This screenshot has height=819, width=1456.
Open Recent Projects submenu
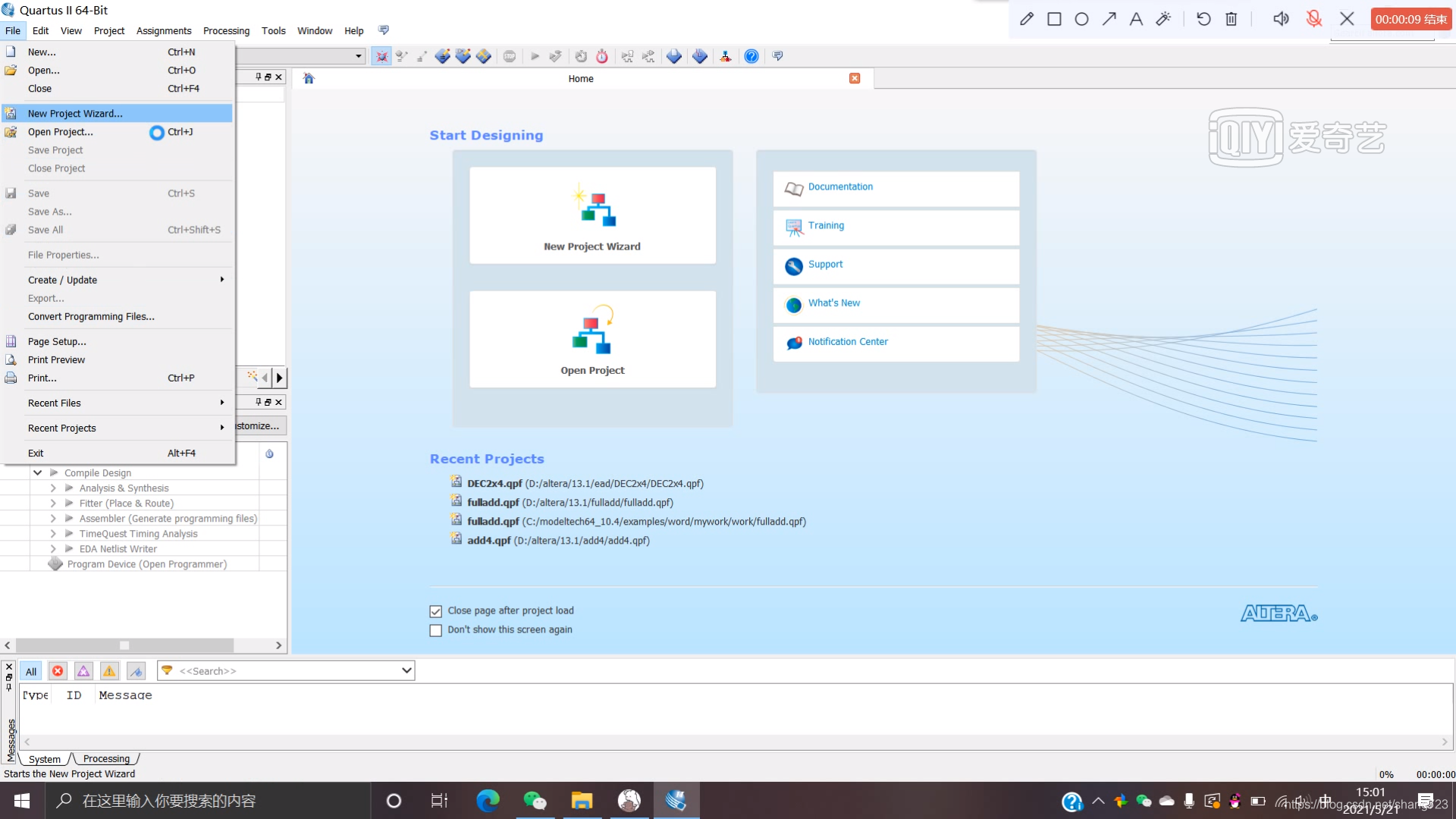[x=118, y=428]
